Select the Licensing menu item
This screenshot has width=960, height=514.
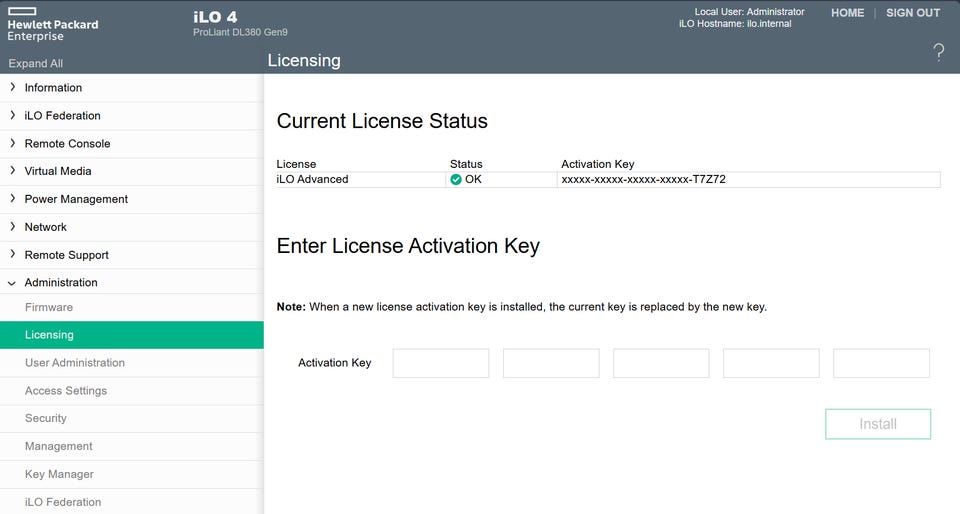coord(132,335)
